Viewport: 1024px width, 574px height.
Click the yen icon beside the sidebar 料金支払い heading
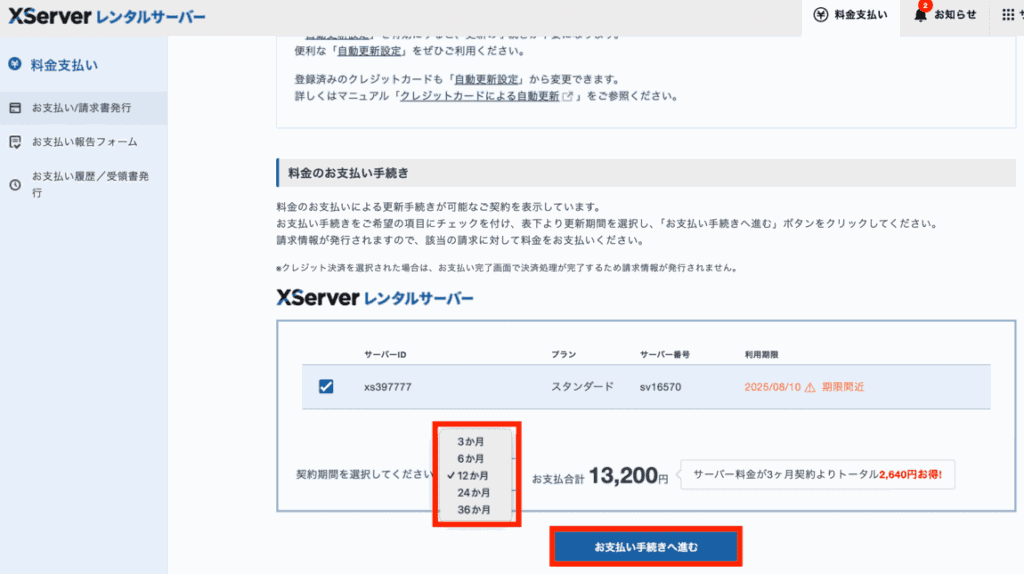point(15,64)
